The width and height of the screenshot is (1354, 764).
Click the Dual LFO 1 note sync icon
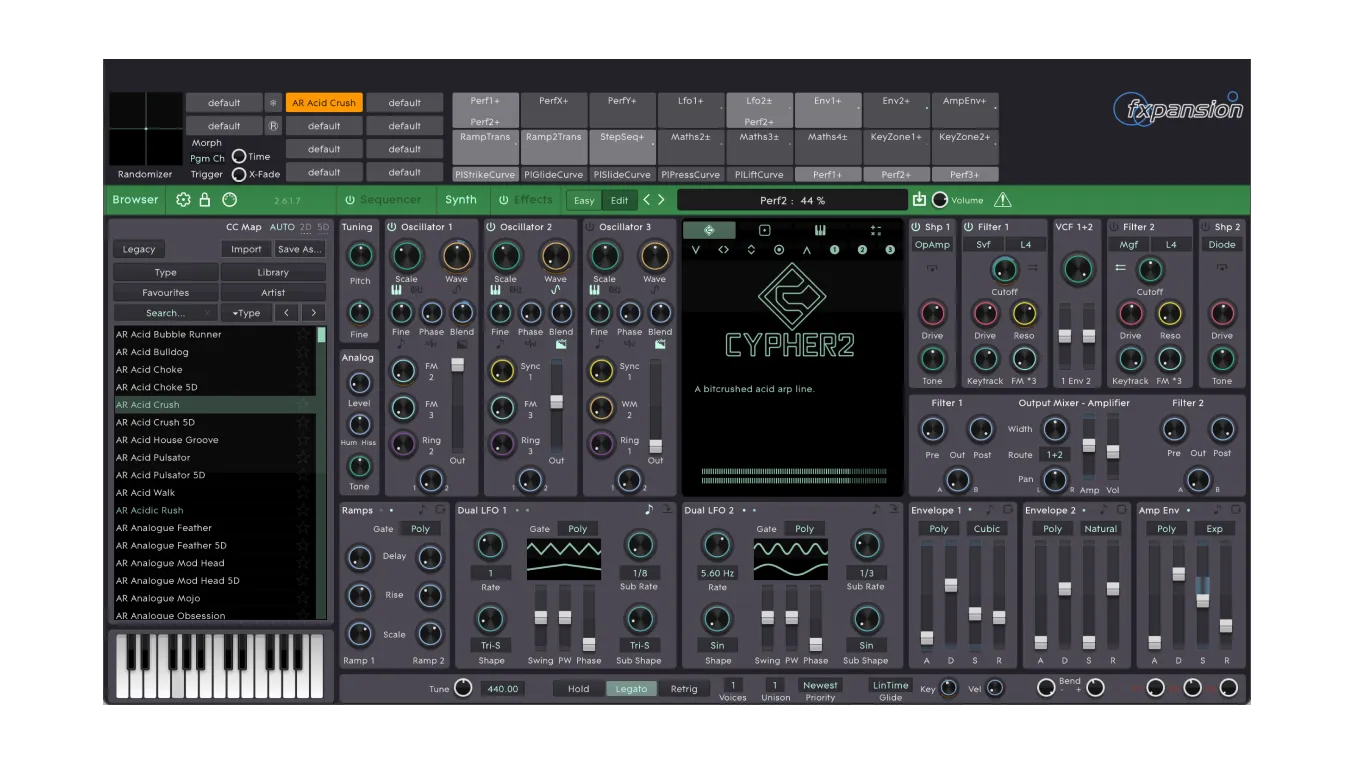pos(648,510)
